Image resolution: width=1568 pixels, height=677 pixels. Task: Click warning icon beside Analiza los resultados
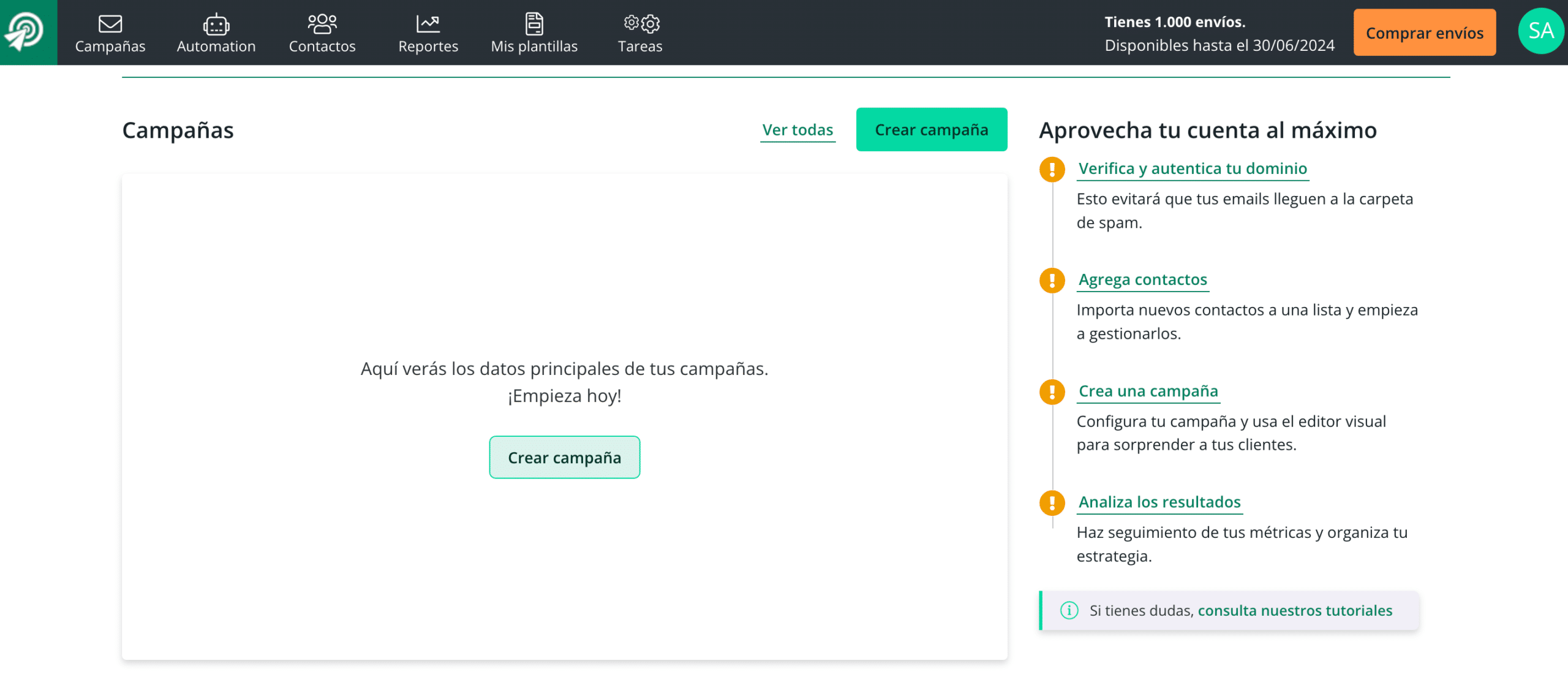tap(1052, 503)
